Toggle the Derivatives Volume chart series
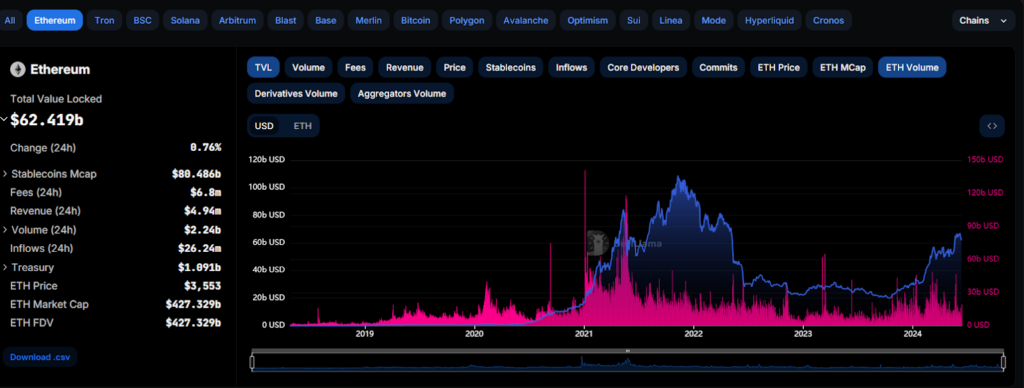 coord(296,93)
